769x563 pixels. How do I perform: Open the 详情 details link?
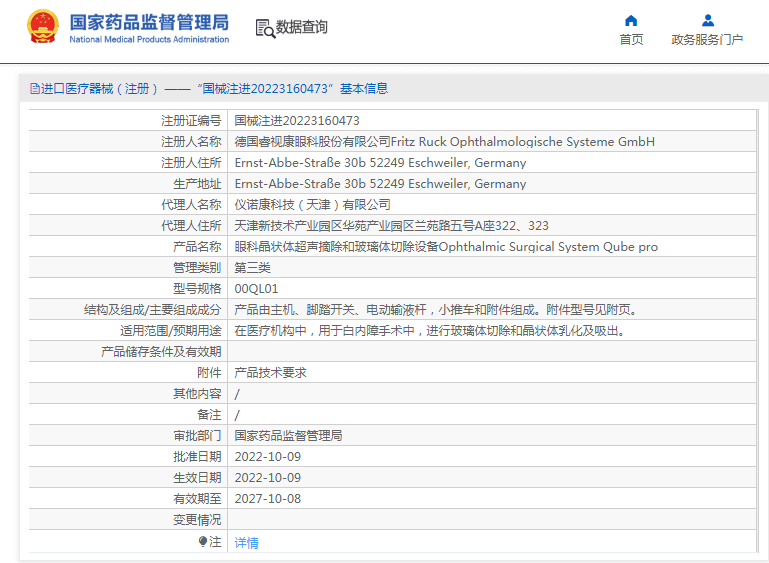tap(246, 542)
